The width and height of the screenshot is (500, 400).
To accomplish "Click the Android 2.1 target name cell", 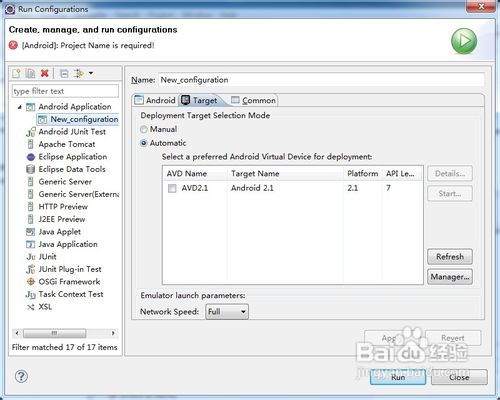I will 252,188.
